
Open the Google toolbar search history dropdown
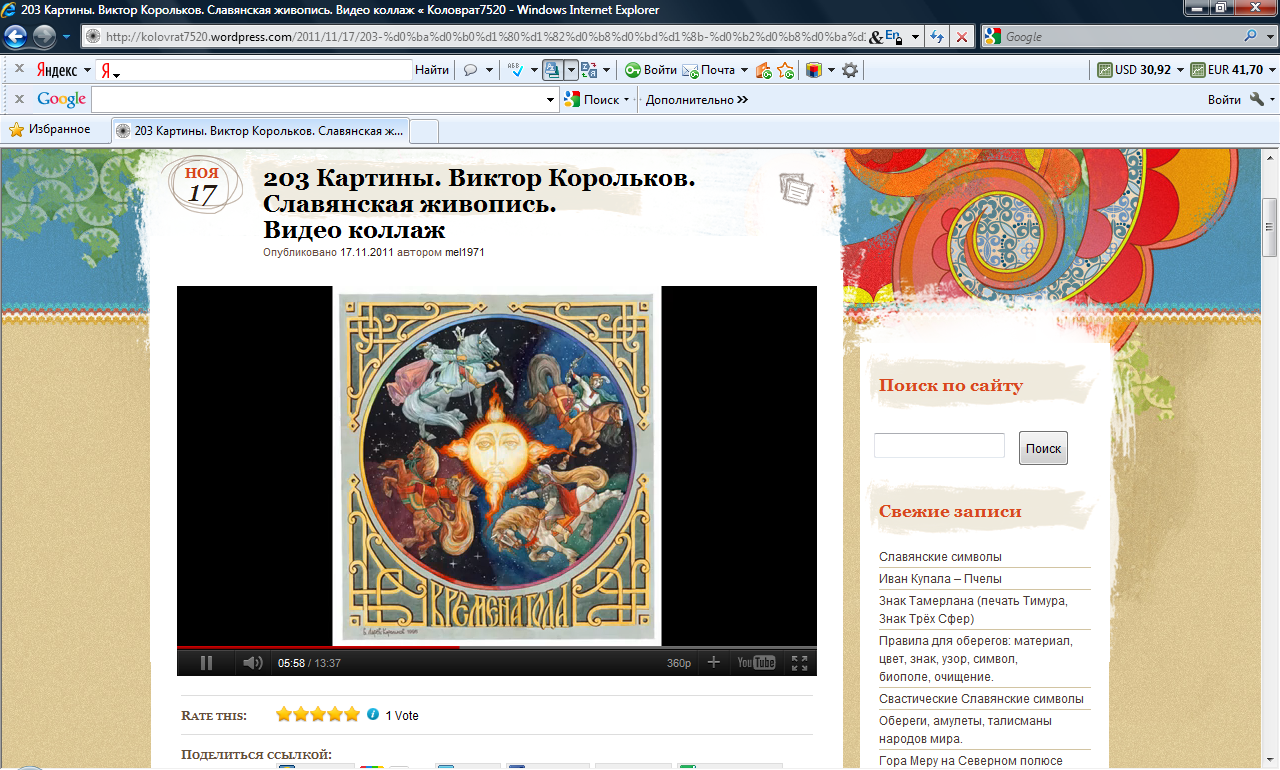(551, 99)
